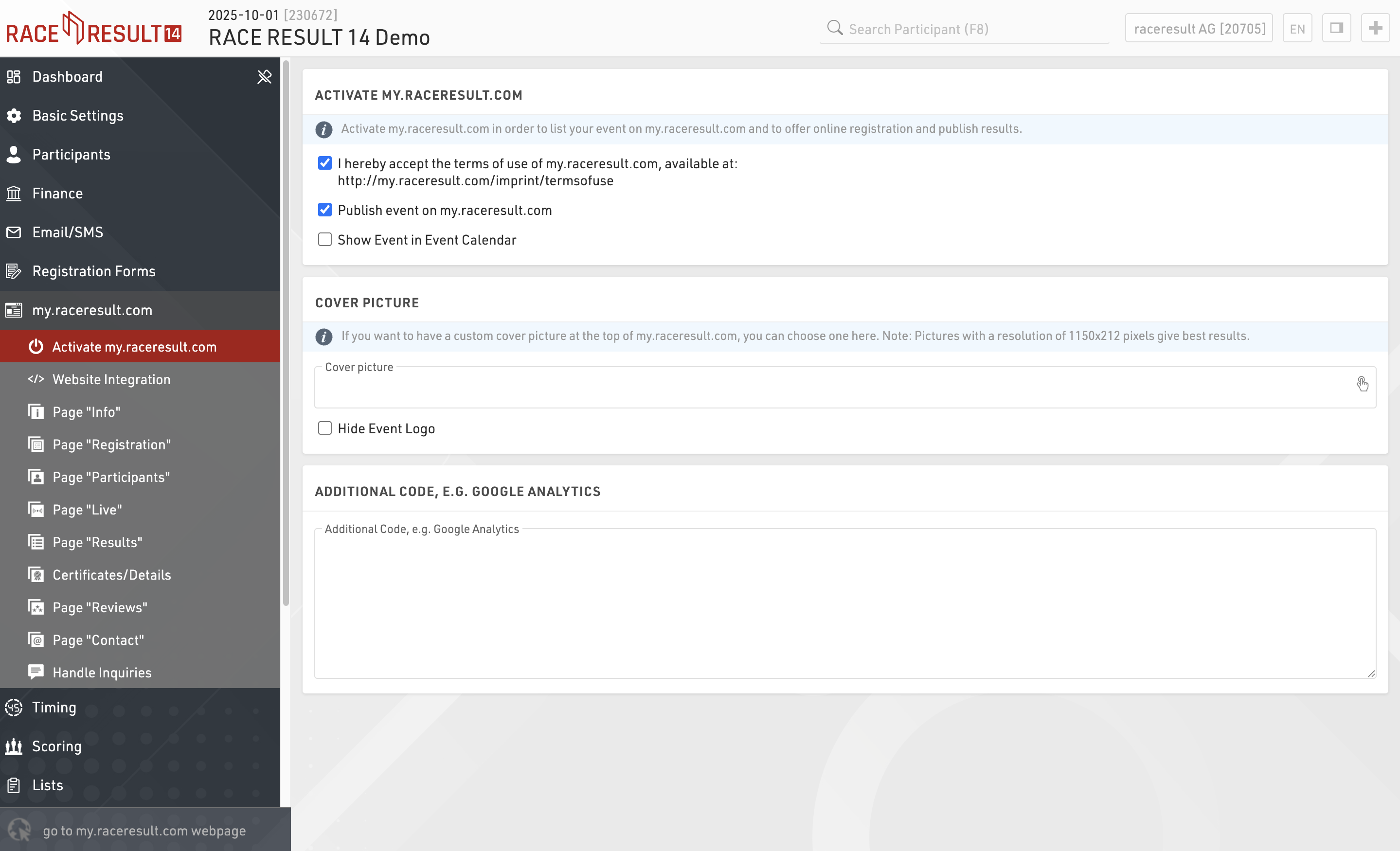Image resolution: width=1400 pixels, height=851 pixels.
Task: Click the raceresult AG [20705] account button
Action: click(x=1199, y=29)
